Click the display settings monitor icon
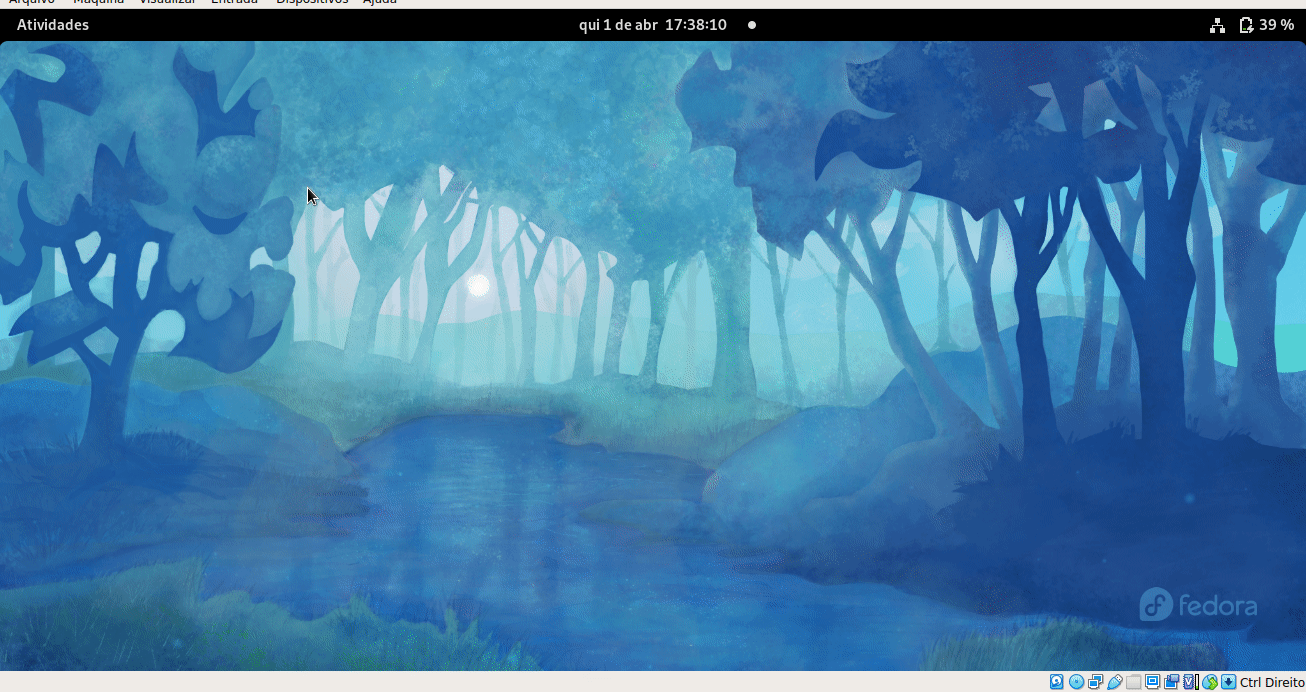Image resolution: width=1306 pixels, height=692 pixels. (1152, 682)
